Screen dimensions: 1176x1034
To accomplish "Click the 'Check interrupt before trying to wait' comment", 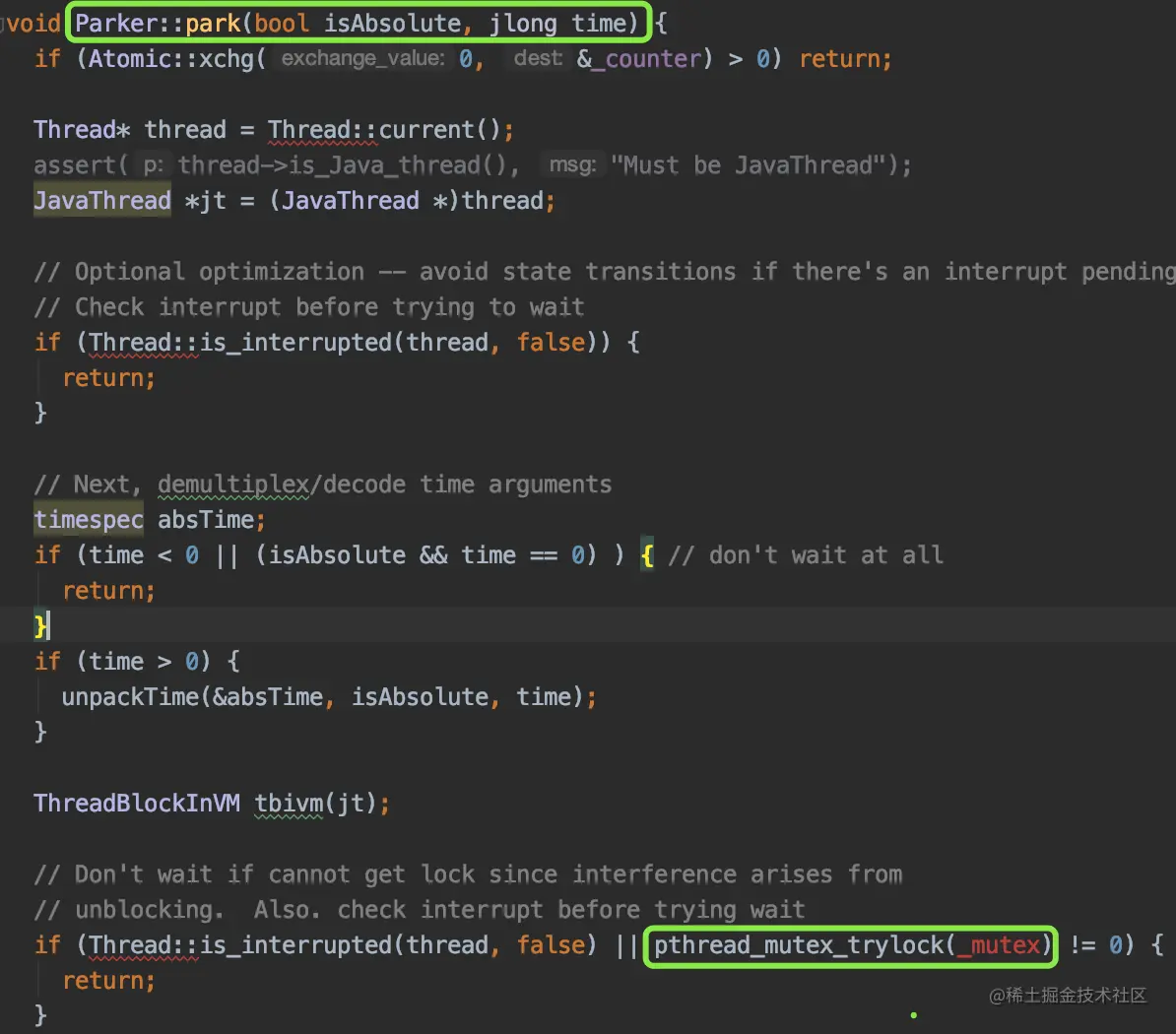I will (x=309, y=306).
